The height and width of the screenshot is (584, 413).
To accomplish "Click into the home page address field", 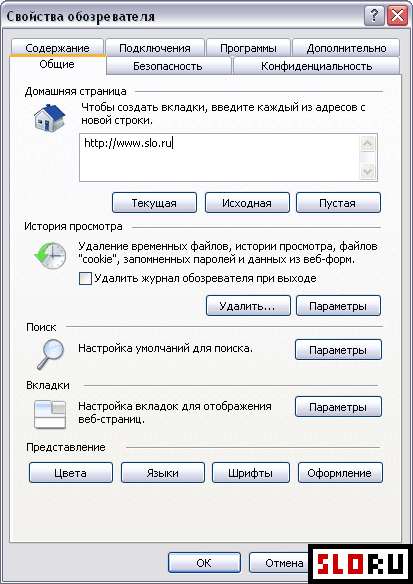I will click(220, 158).
